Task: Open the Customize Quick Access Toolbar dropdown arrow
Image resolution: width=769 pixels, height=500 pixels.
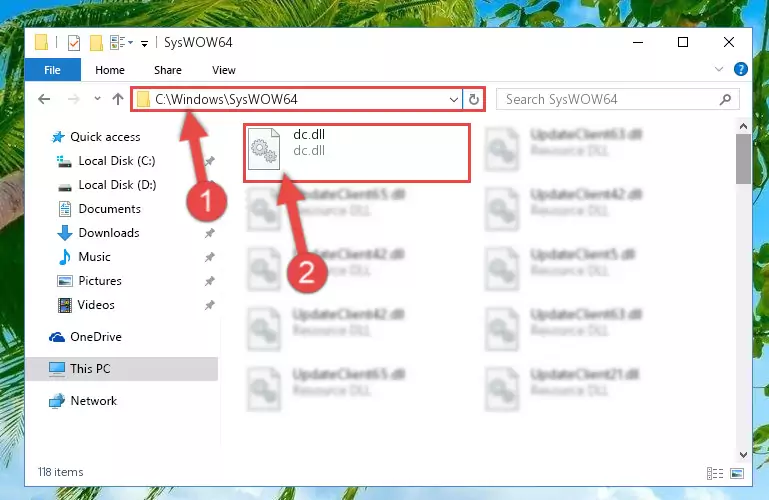Action: 144,44
